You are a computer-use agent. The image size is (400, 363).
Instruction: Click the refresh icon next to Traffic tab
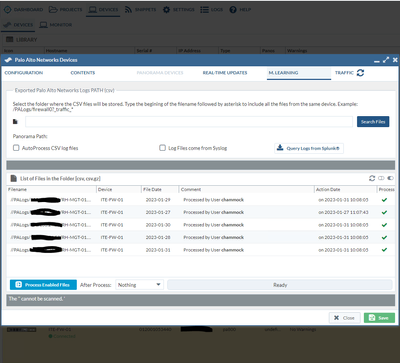pyautogui.click(x=360, y=72)
